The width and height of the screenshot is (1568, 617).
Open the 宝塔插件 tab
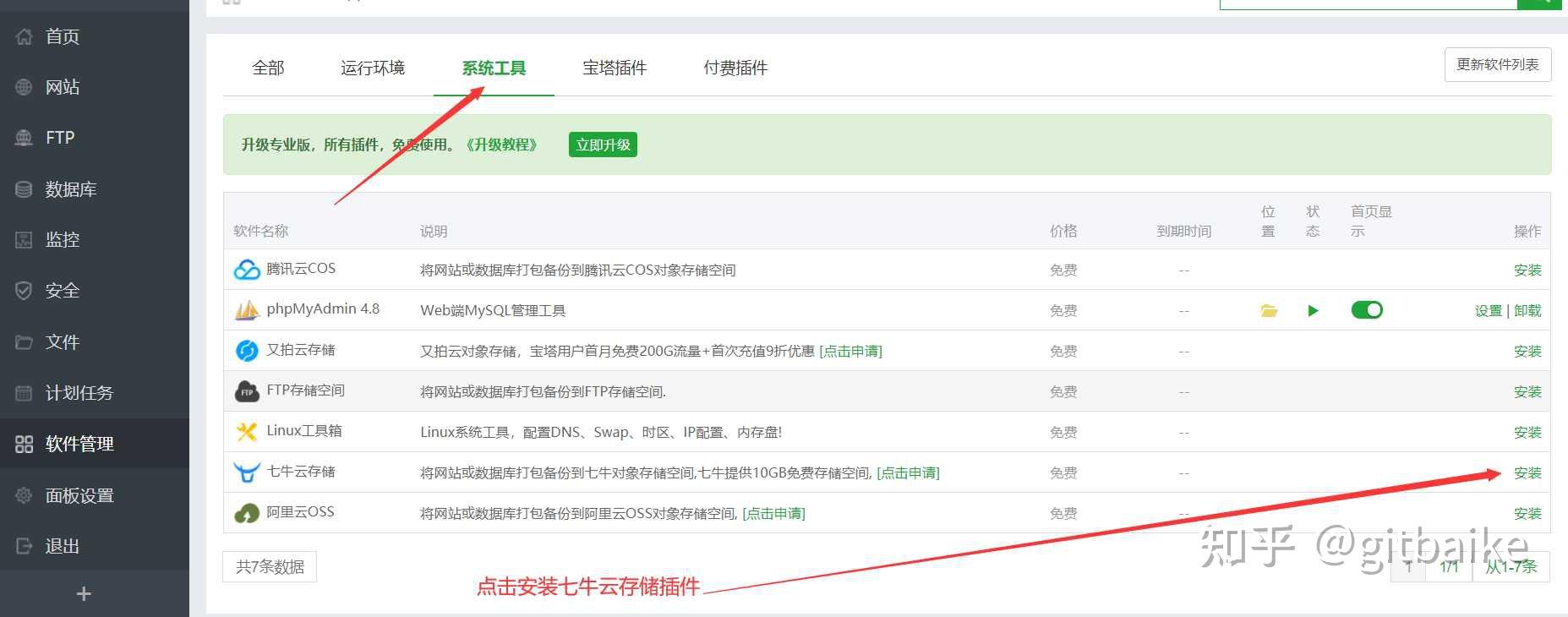click(x=615, y=68)
